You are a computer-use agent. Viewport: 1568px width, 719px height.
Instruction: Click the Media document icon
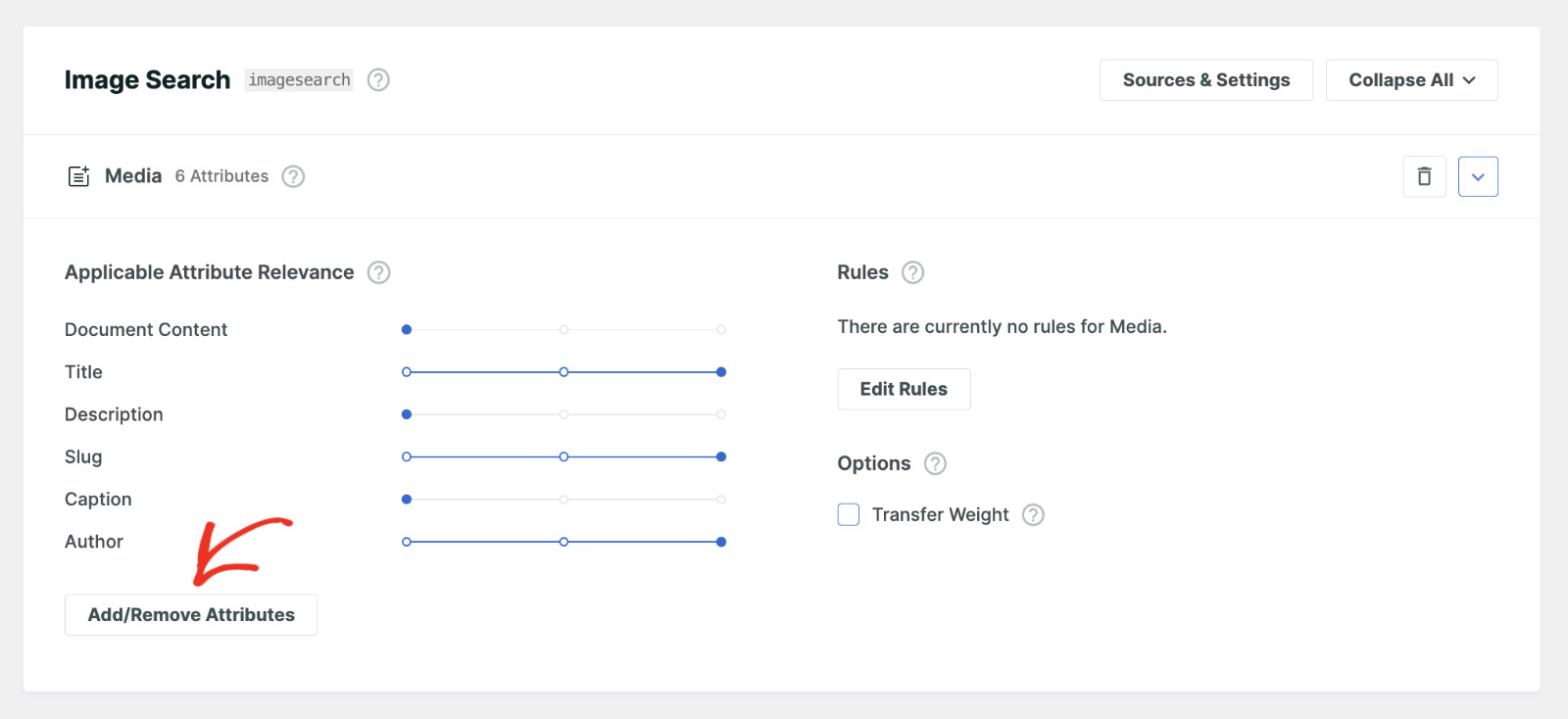[x=78, y=176]
